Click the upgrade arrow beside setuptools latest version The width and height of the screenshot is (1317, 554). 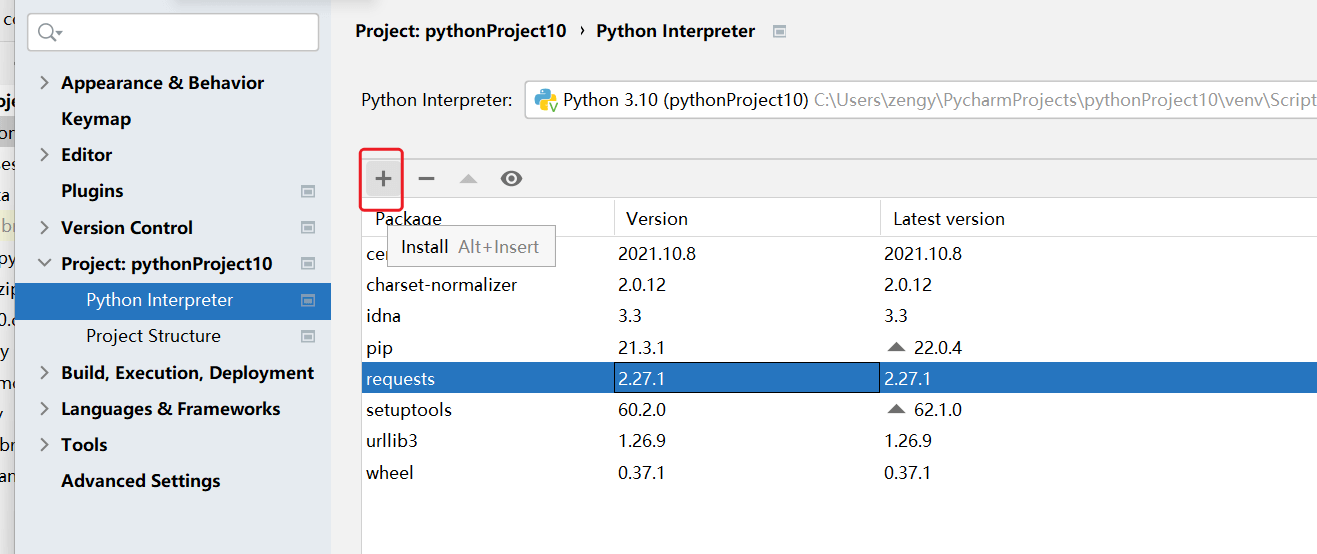click(x=896, y=409)
